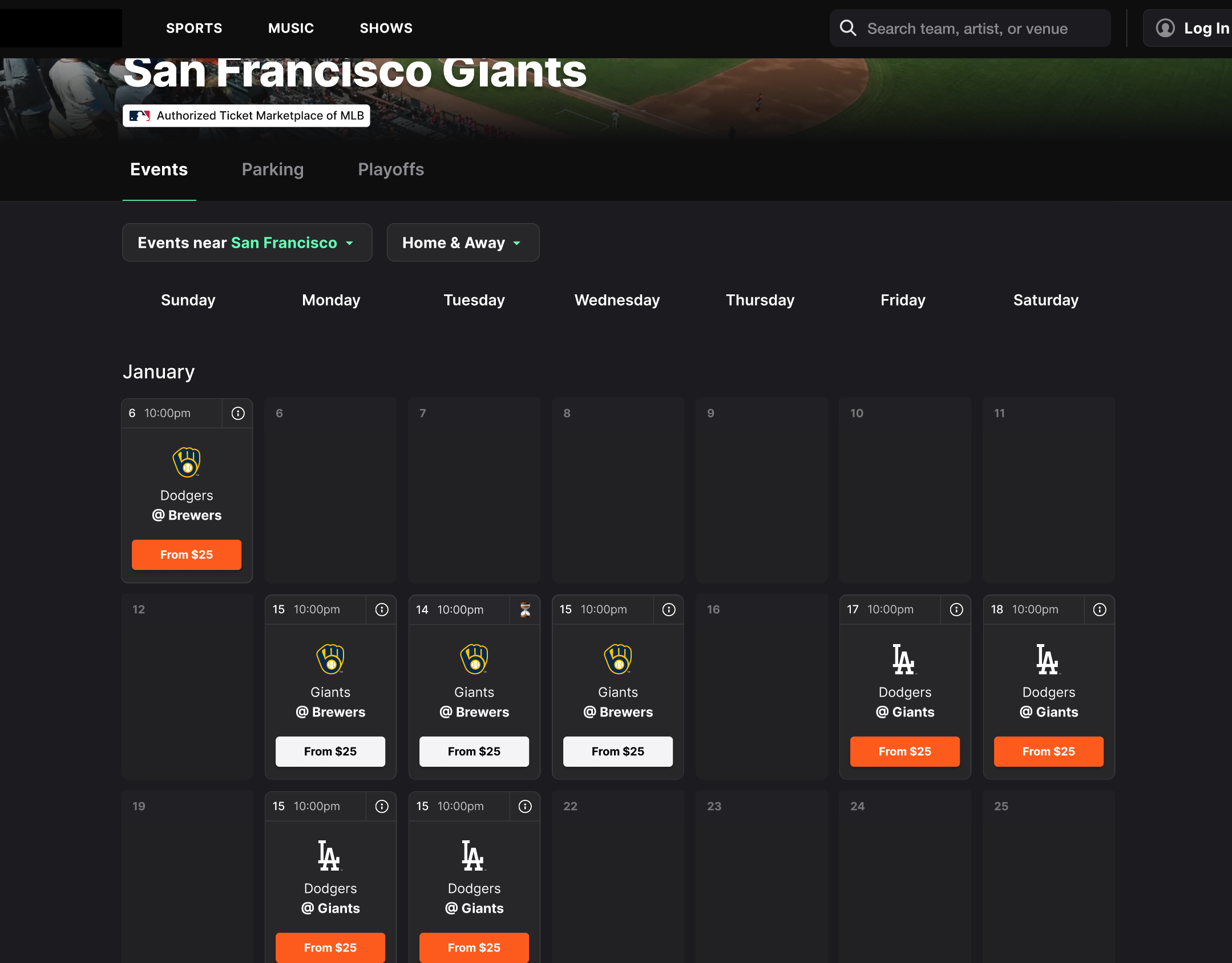Click LA logo on Tuesday Dodgers @ Giants card

pyautogui.click(x=474, y=855)
